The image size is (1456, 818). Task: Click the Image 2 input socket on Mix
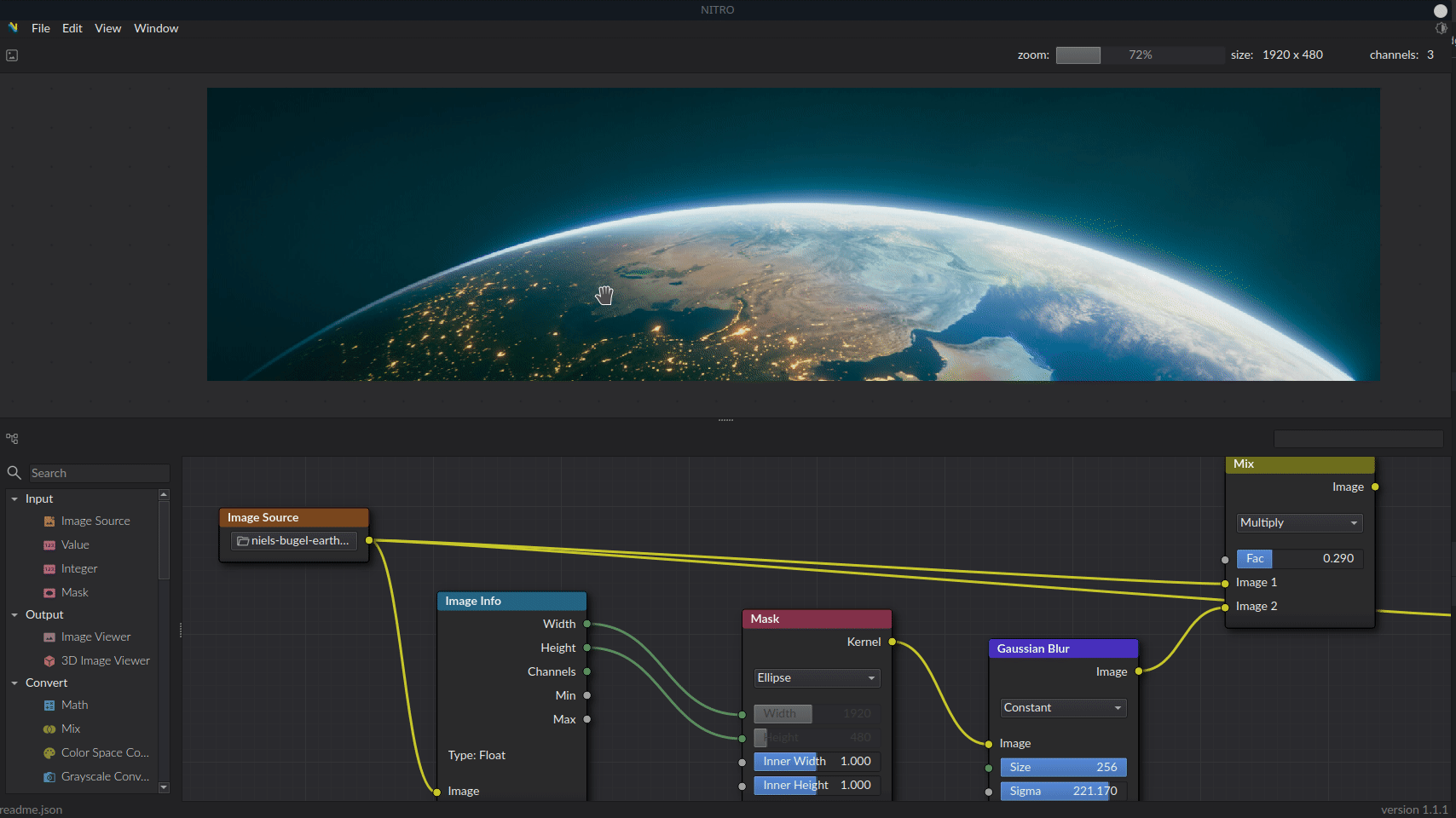point(1225,607)
